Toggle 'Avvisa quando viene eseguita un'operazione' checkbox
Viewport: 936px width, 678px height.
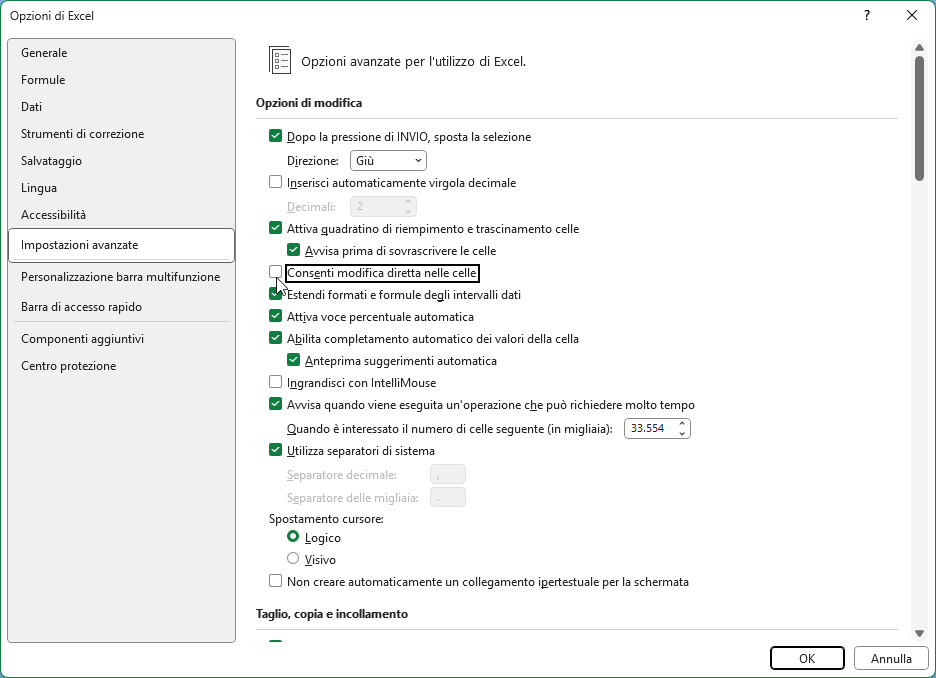pyautogui.click(x=275, y=404)
